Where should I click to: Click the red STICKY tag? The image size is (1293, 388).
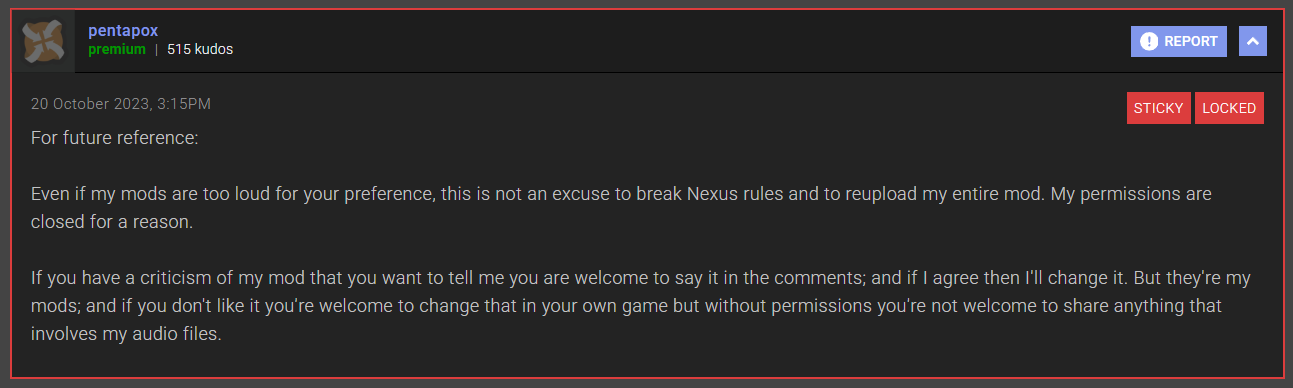[x=1158, y=108]
